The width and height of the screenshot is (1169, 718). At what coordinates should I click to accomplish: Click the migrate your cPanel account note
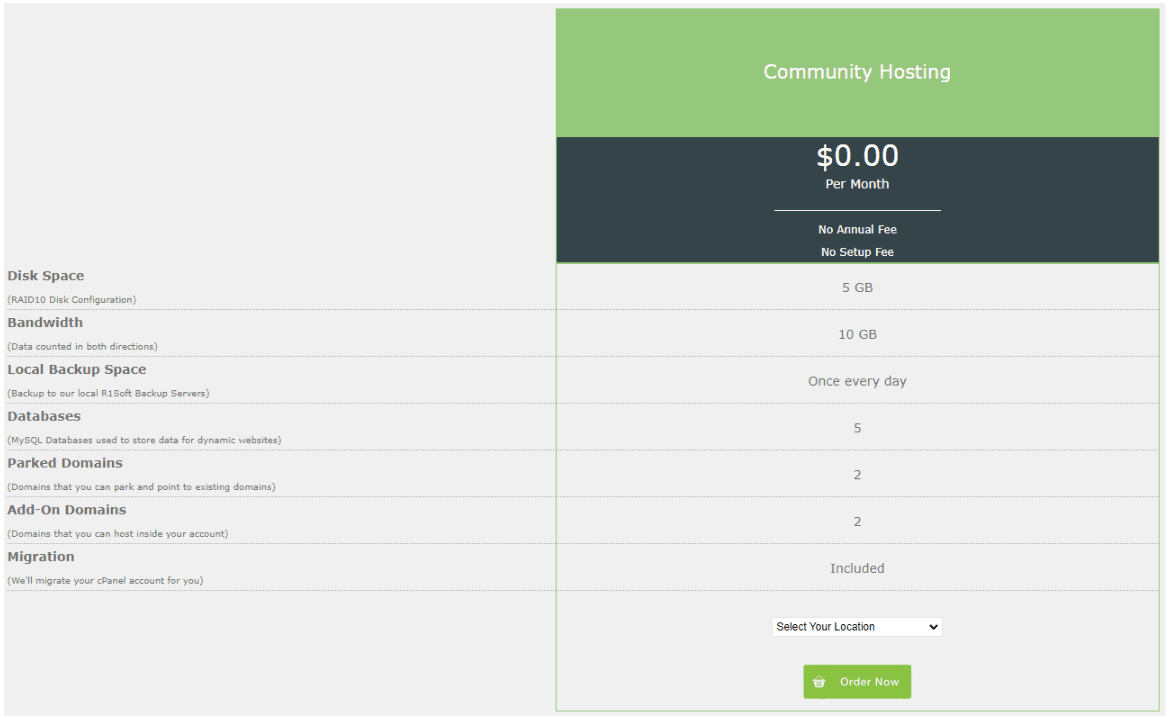105,581
